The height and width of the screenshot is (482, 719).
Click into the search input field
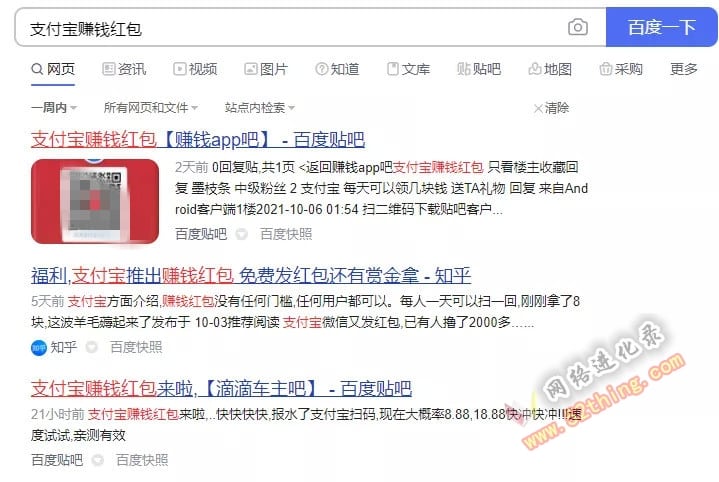click(293, 28)
